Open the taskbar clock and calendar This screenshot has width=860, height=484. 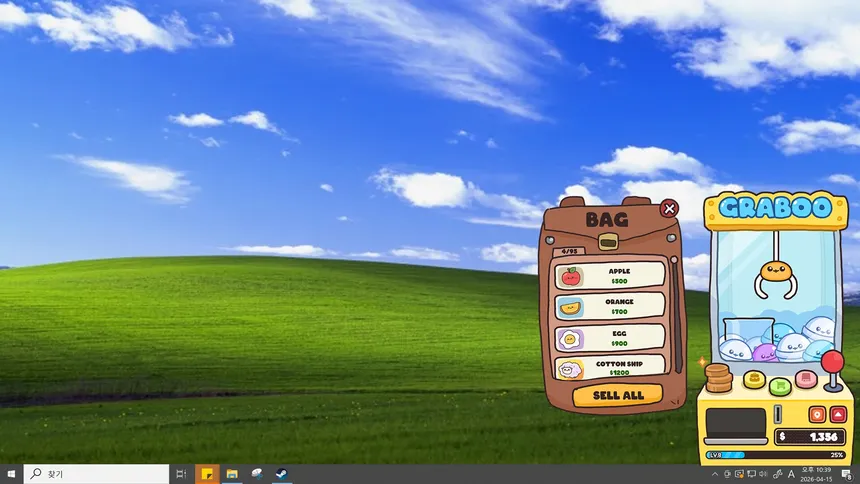pos(816,474)
